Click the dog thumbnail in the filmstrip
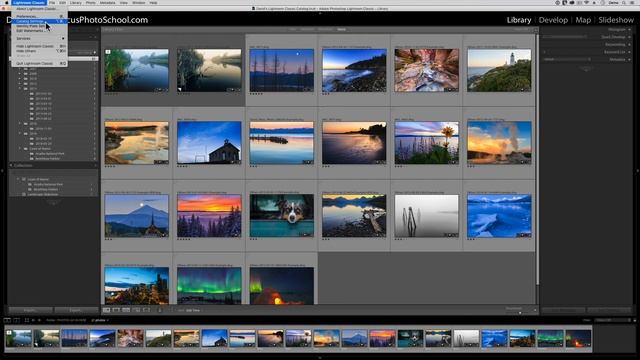The height and width of the screenshot is (360, 640). coord(410,339)
